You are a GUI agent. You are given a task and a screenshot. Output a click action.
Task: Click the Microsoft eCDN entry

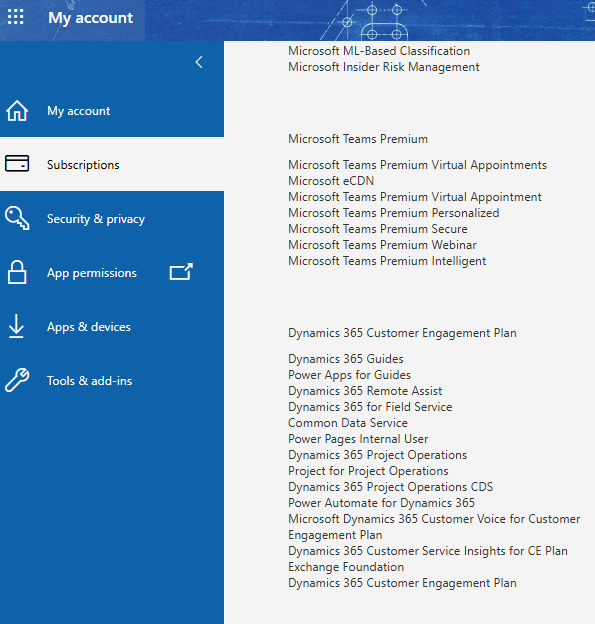point(331,181)
